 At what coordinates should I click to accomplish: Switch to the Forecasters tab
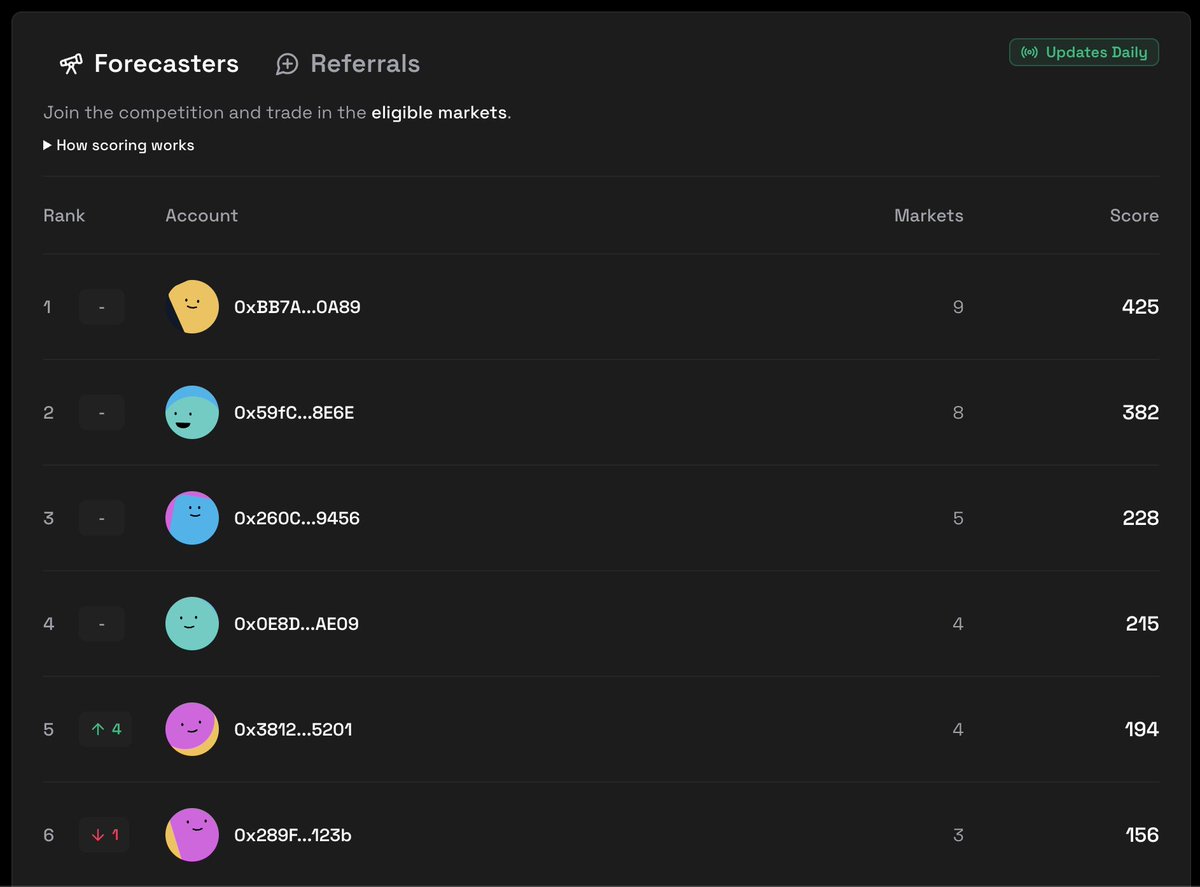(149, 64)
